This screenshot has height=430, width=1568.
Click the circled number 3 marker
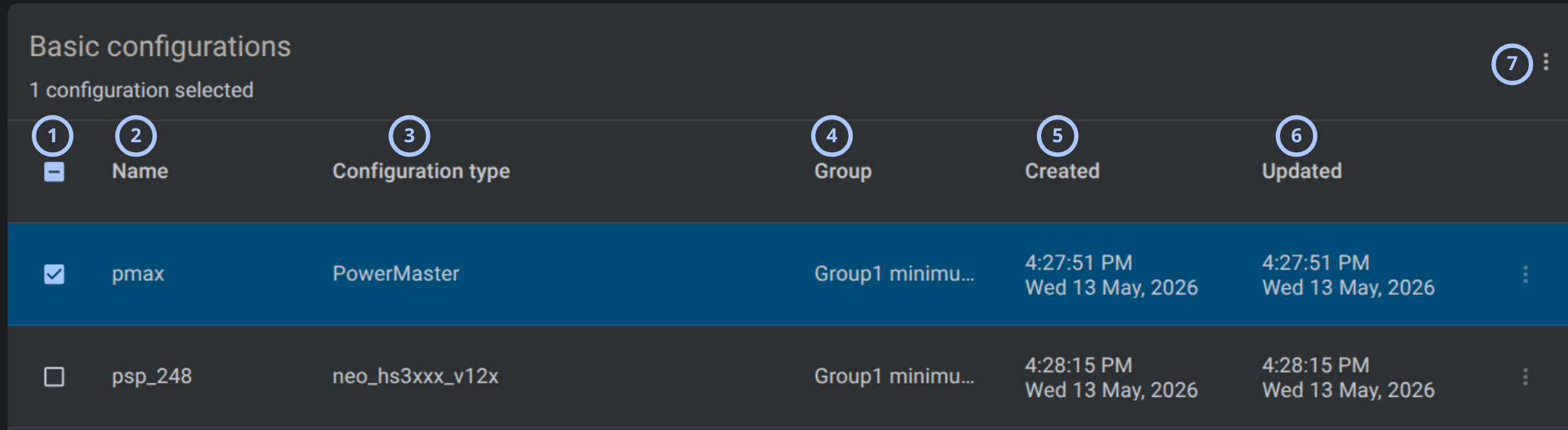pyautogui.click(x=409, y=136)
